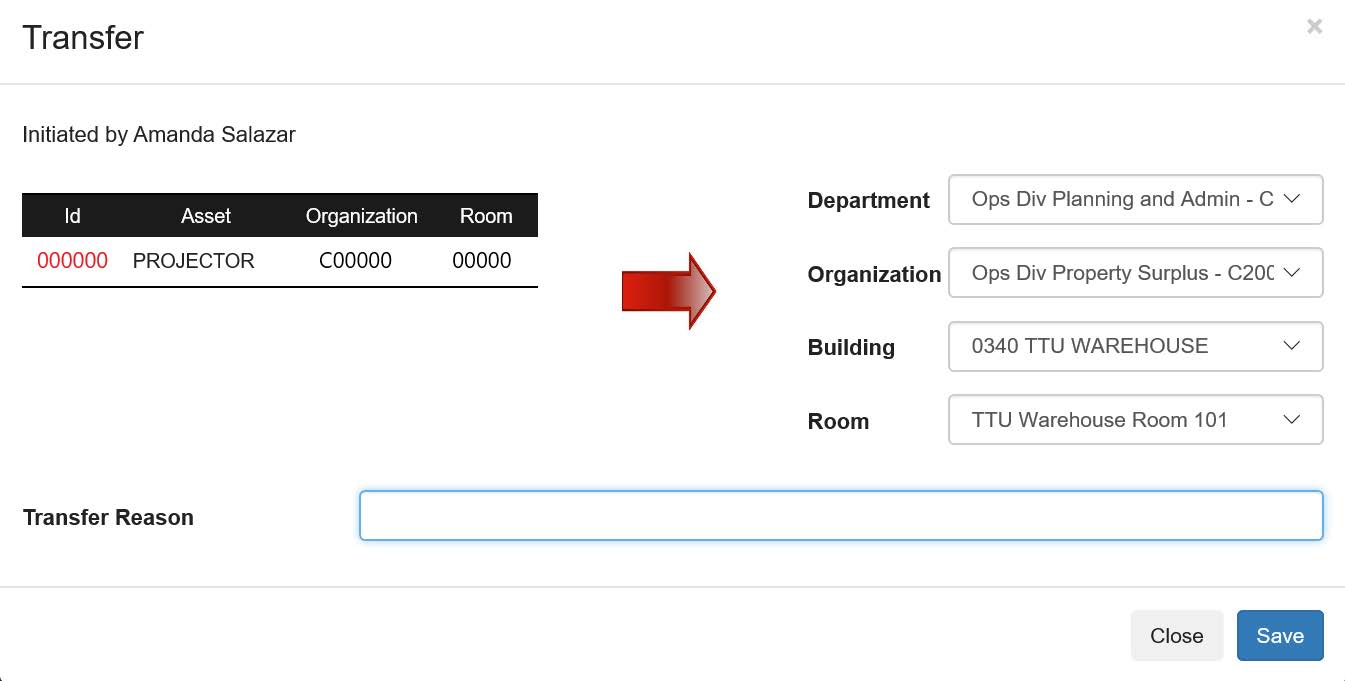This screenshot has width=1345, height=681.
Task: Click inside the Transfer Reason field
Action: (840, 515)
